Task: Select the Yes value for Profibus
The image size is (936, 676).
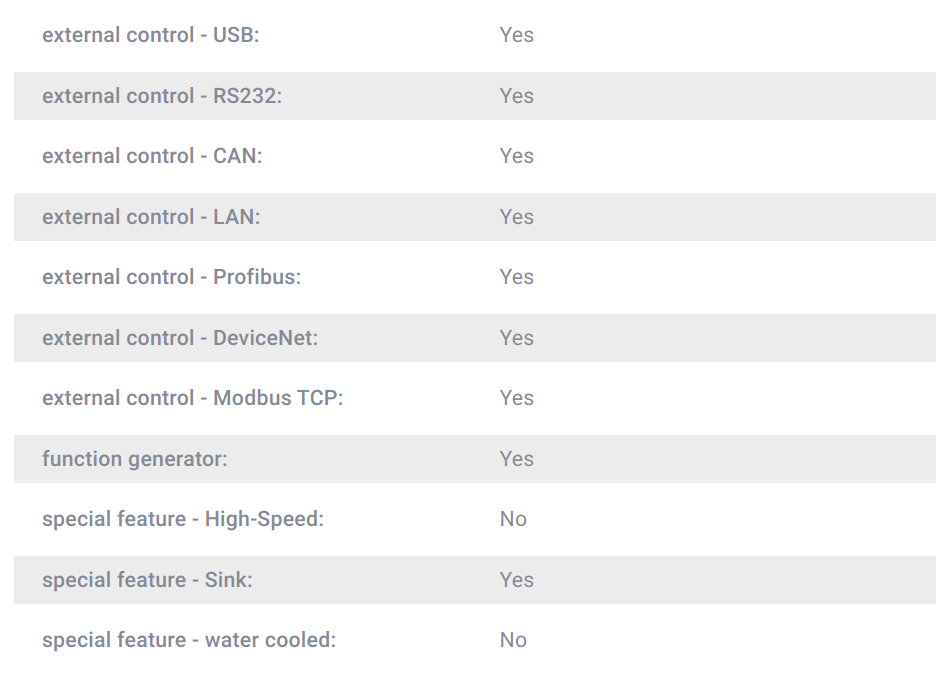Action: pyautogui.click(x=516, y=278)
